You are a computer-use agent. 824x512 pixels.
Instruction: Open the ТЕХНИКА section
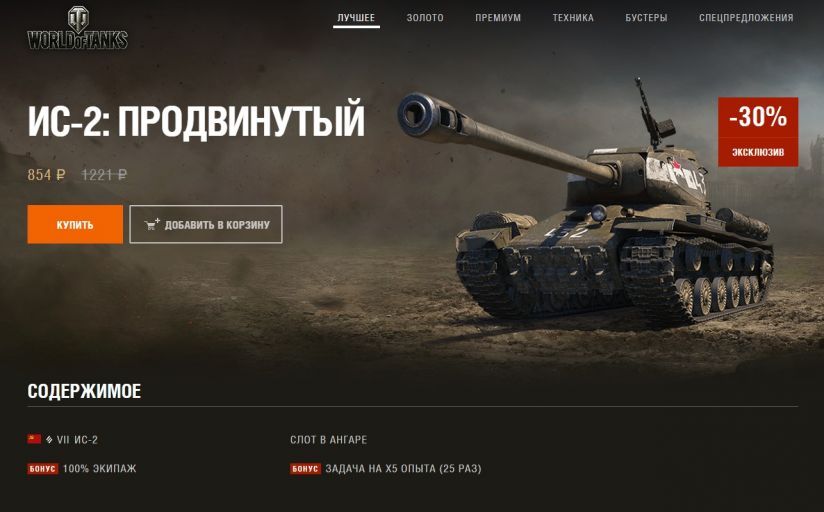tap(573, 18)
